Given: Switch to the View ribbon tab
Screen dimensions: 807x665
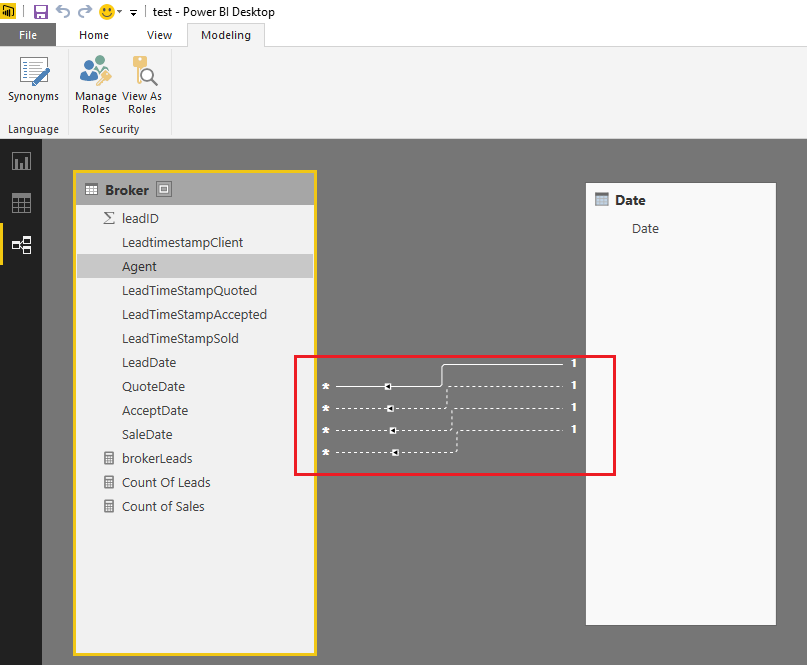Looking at the screenshot, I should point(159,35).
